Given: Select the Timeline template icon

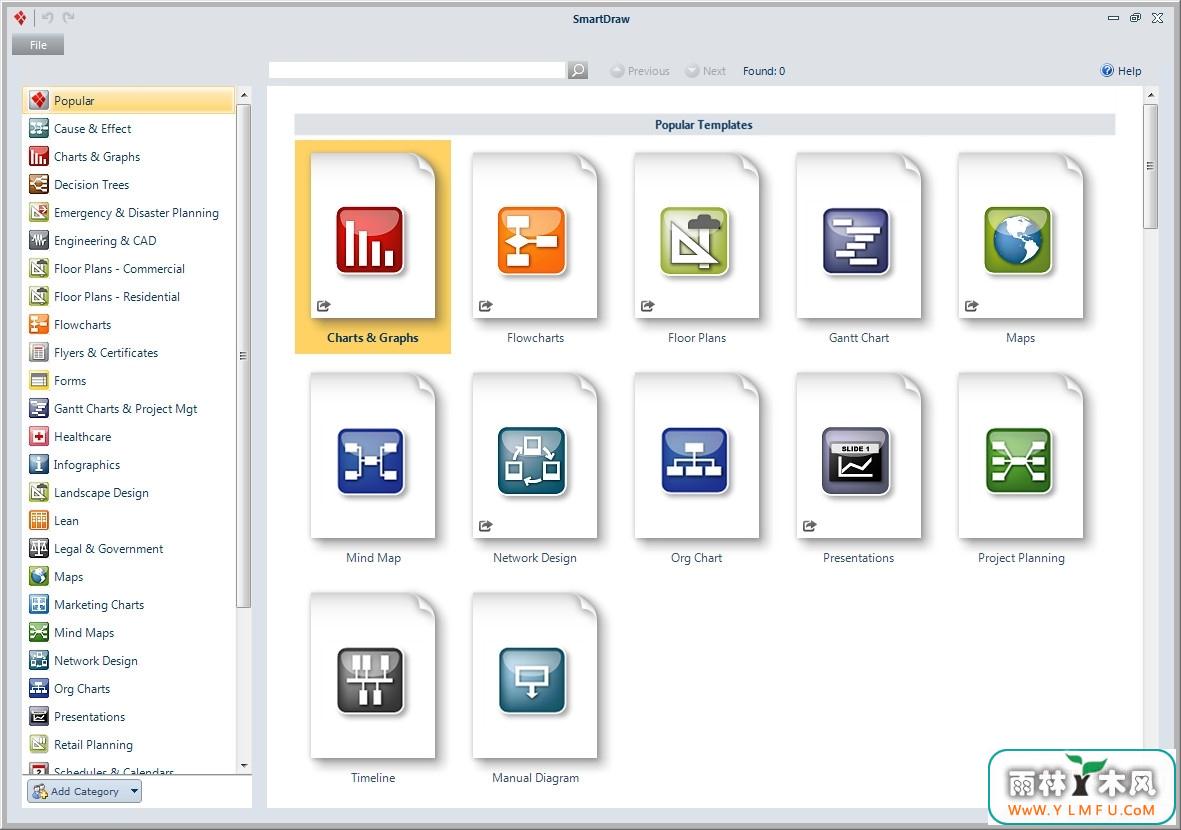Looking at the screenshot, I should (x=370, y=679).
